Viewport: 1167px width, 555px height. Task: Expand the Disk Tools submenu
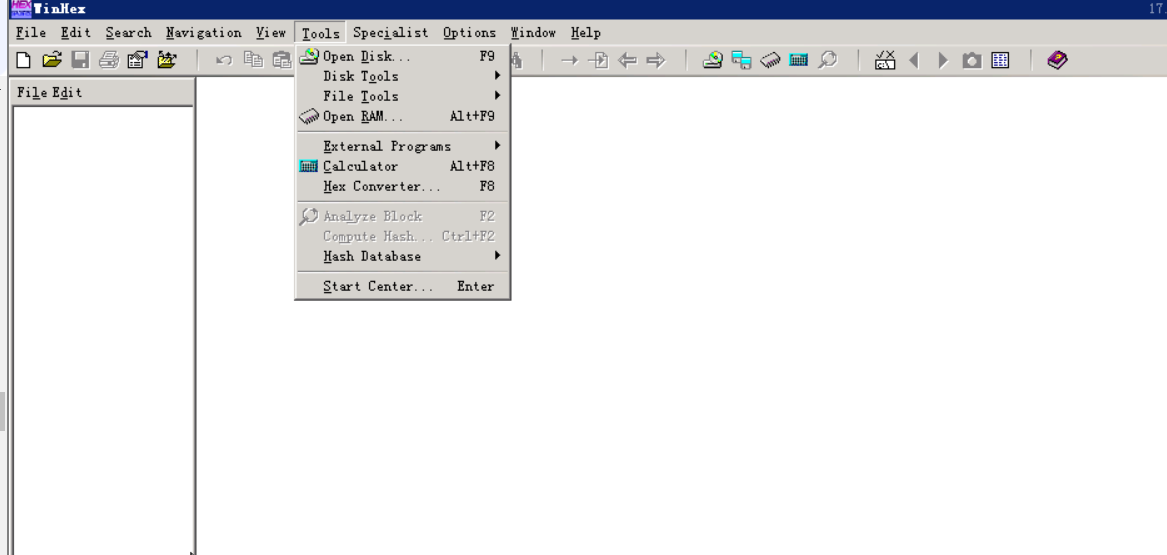(x=403, y=76)
